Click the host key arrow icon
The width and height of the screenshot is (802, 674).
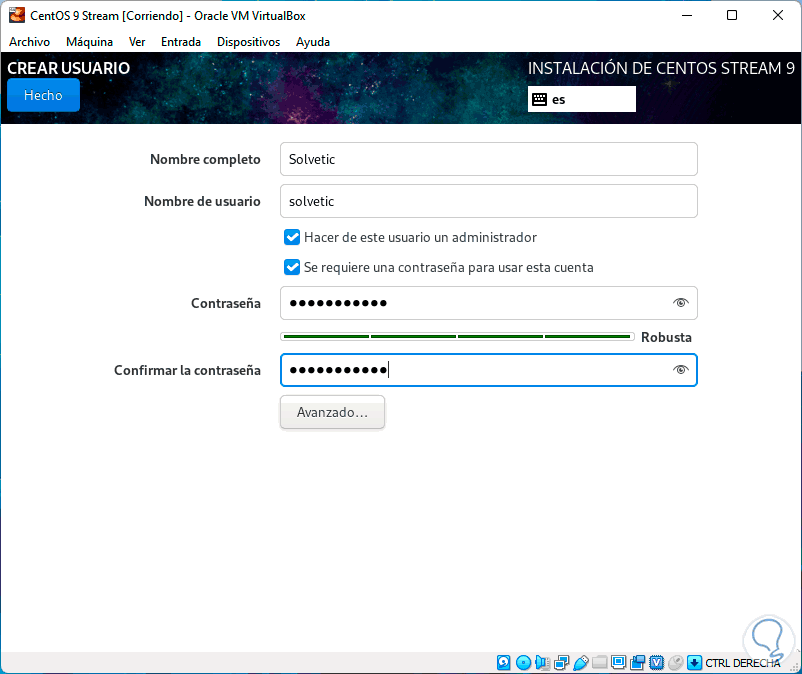694,663
